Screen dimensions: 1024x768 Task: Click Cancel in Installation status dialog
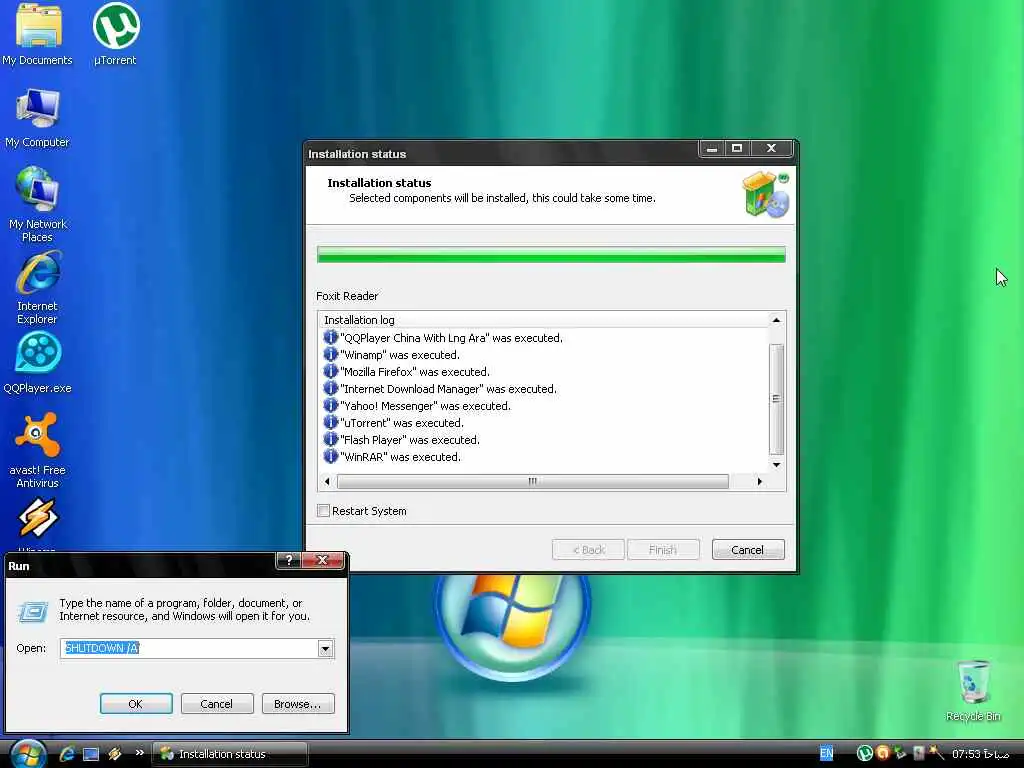click(x=748, y=550)
